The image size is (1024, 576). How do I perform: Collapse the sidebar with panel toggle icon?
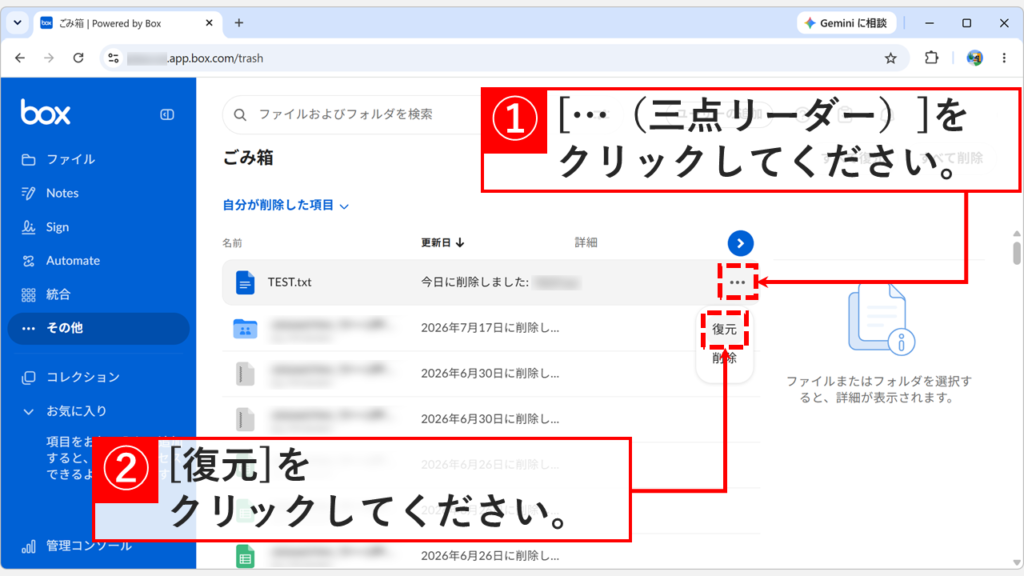(167, 114)
